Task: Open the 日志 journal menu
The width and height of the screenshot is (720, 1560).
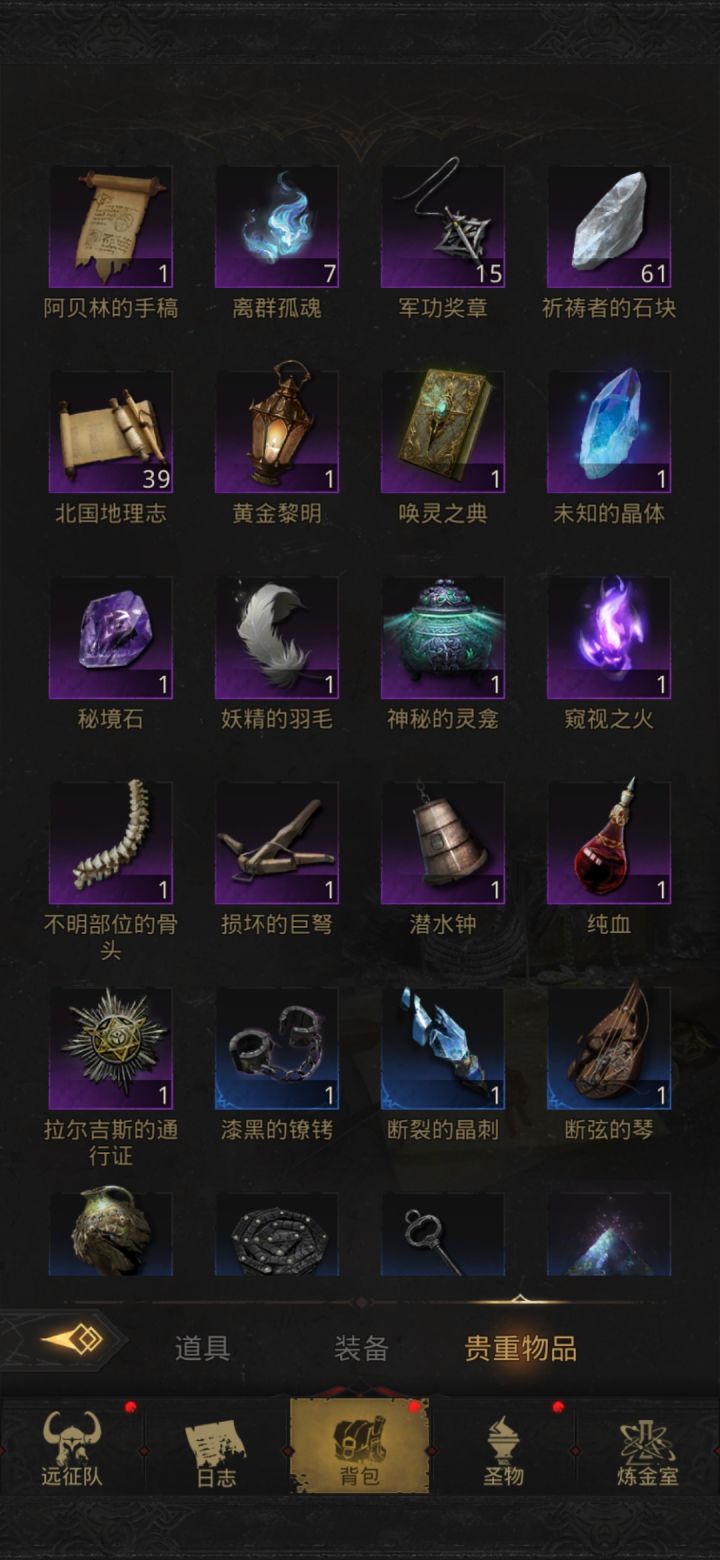Action: tap(216, 1447)
